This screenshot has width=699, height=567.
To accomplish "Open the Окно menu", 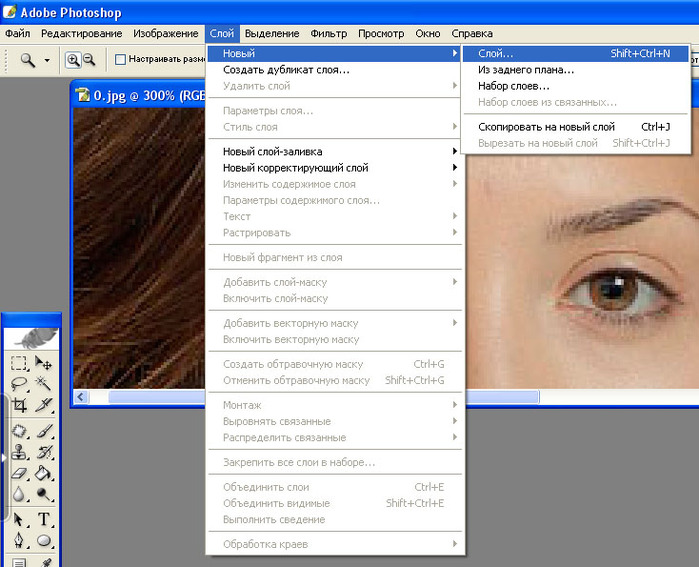I will click(428, 33).
